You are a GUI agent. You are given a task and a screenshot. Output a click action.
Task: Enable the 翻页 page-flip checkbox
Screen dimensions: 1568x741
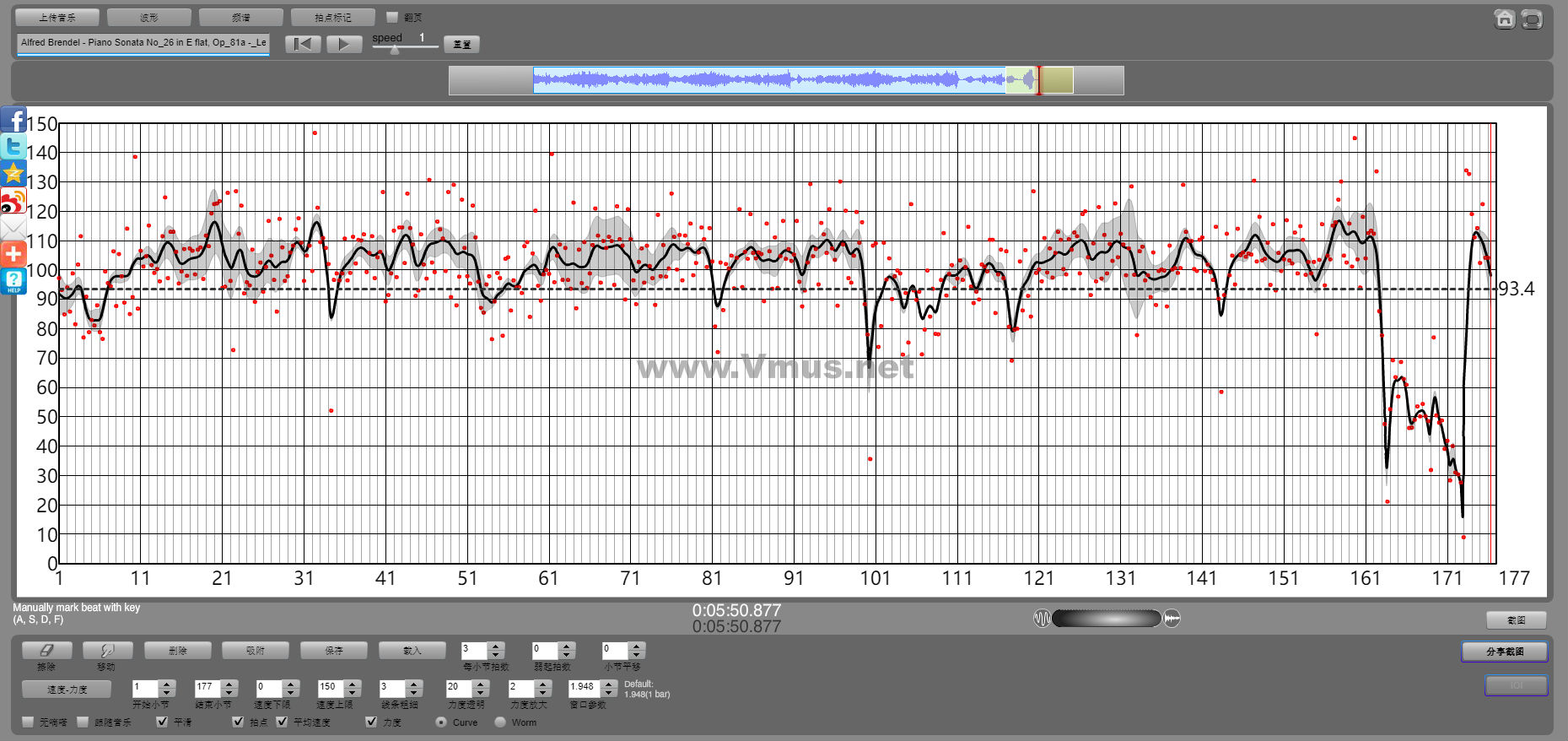392,17
